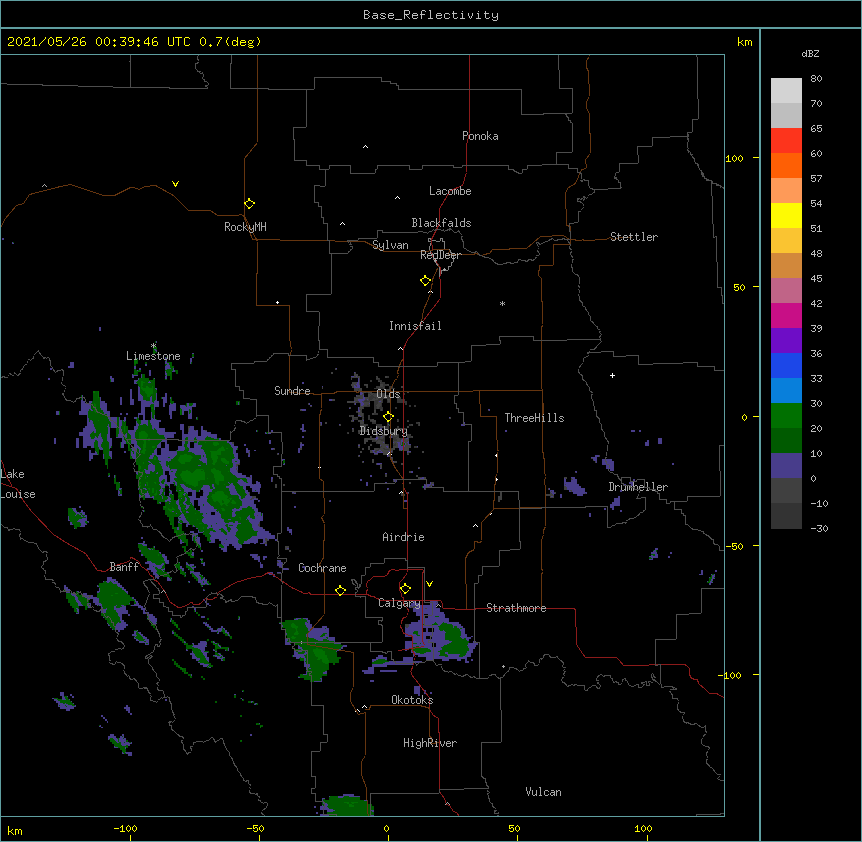The width and height of the screenshot is (862, 842).
Task: Click the Cochrane town label
Action: [322, 568]
